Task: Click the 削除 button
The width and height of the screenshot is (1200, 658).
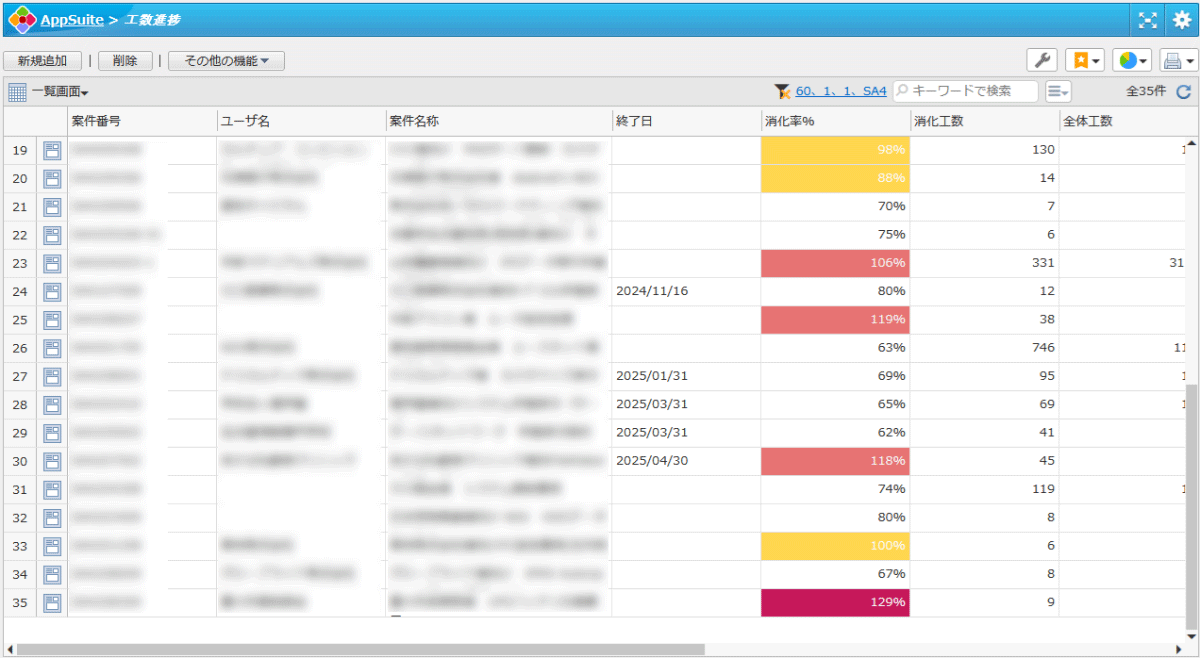Action: [125, 61]
